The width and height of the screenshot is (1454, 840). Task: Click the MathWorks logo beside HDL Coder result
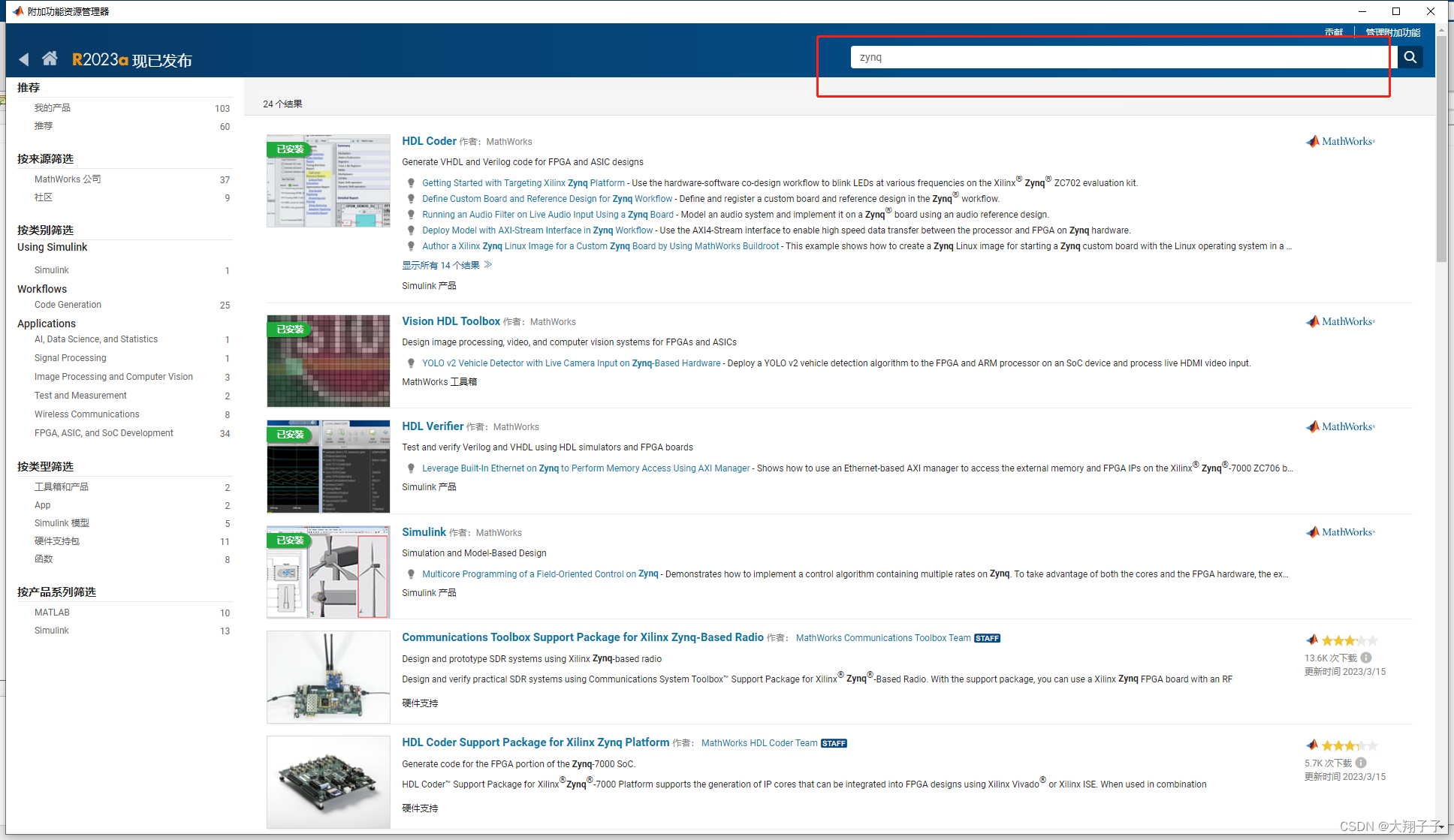1340,141
